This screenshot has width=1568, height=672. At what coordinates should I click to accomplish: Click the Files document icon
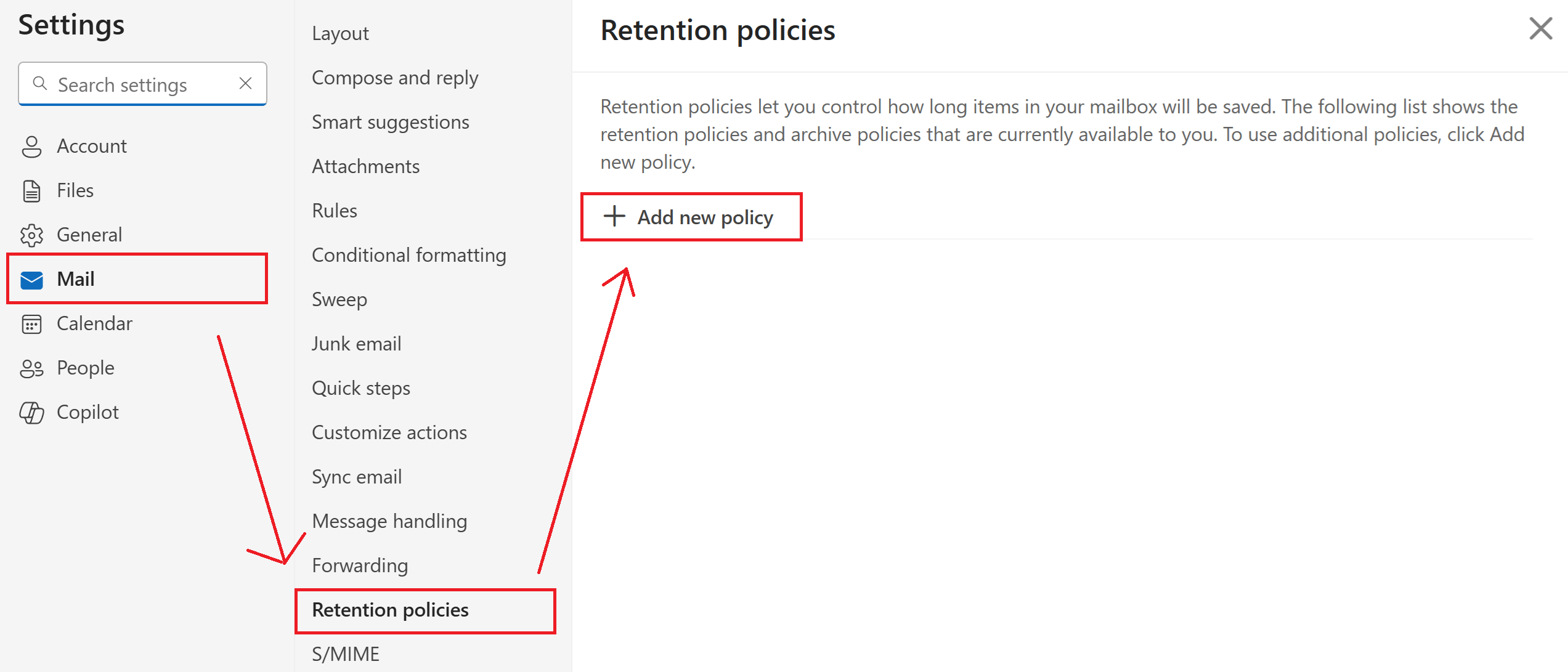coord(31,191)
